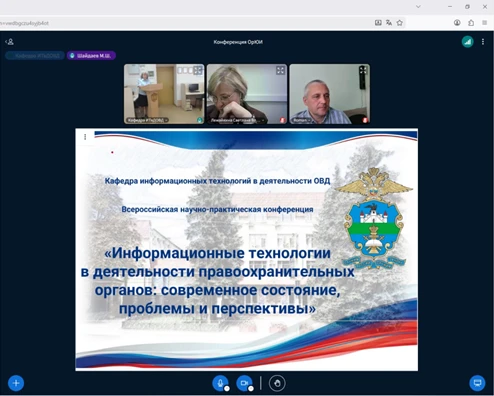Toggle the raise hand button
Screen dimensions: 494x396
click(x=277, y=383)
